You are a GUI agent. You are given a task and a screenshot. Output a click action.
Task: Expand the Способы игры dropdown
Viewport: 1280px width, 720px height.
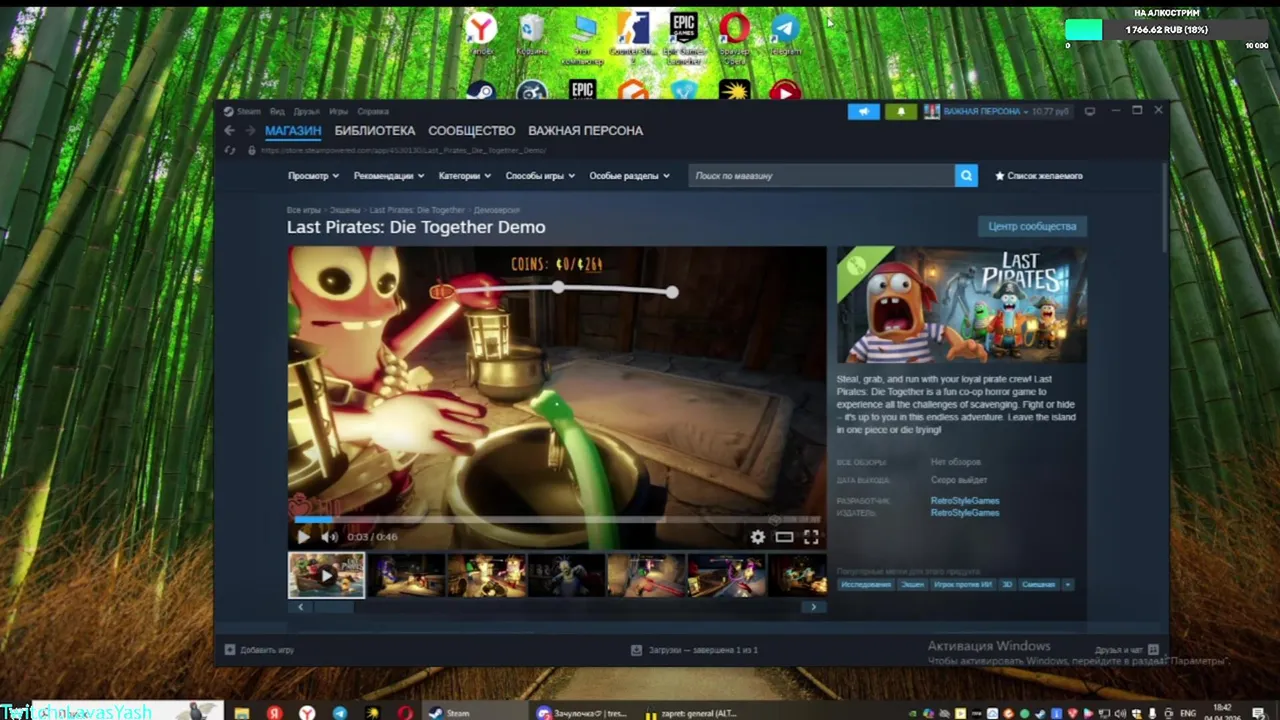pos(540,176)
